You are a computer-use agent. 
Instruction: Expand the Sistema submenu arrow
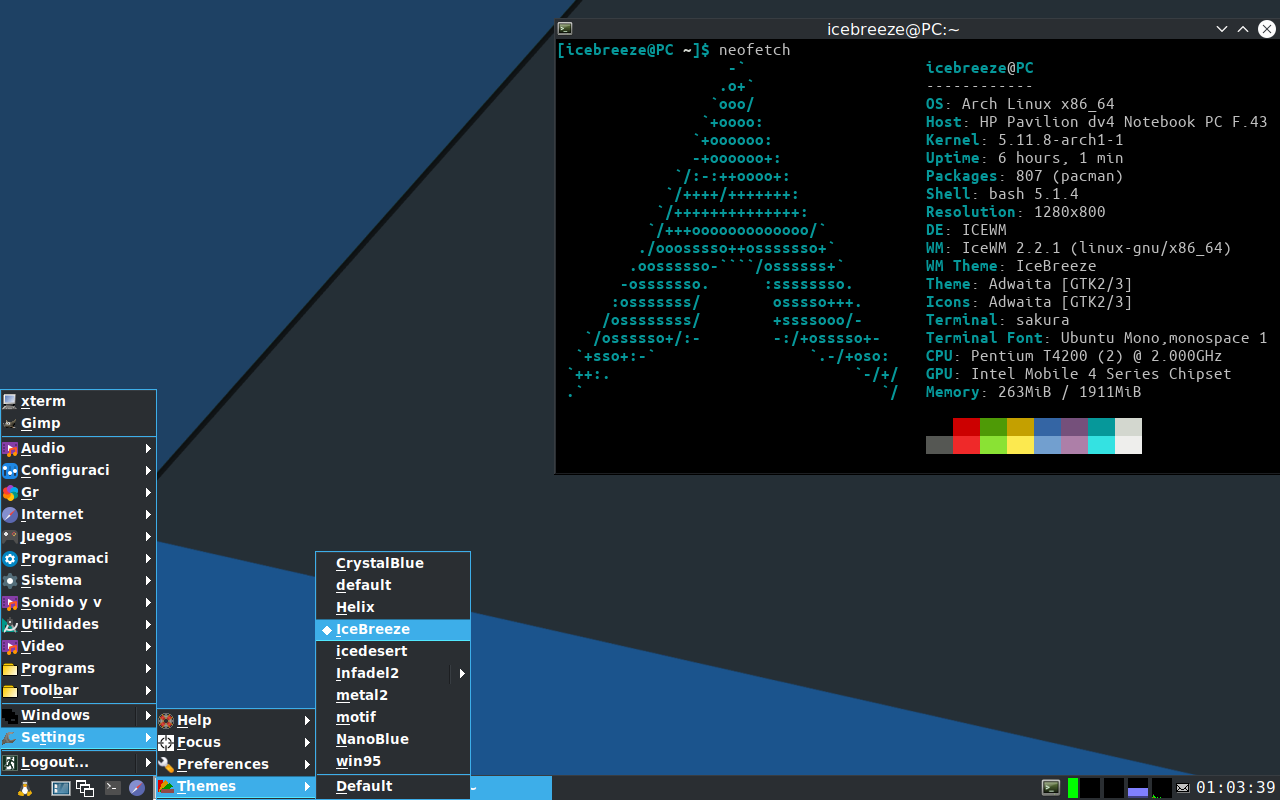(149, 580)
